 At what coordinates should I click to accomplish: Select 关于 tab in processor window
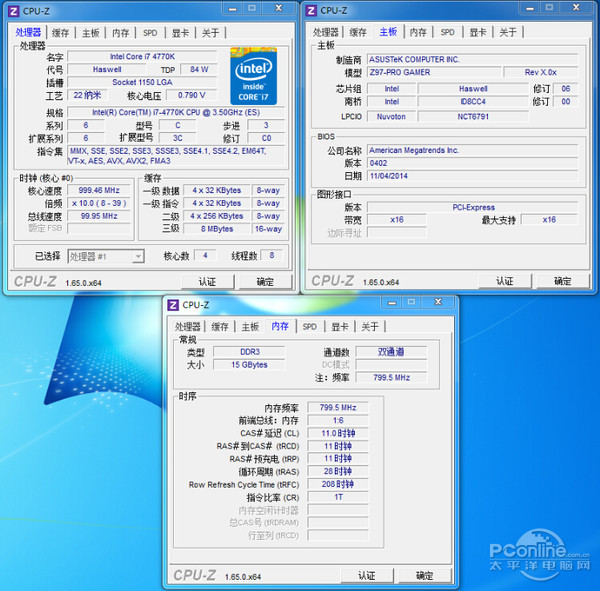pos(210,33)
